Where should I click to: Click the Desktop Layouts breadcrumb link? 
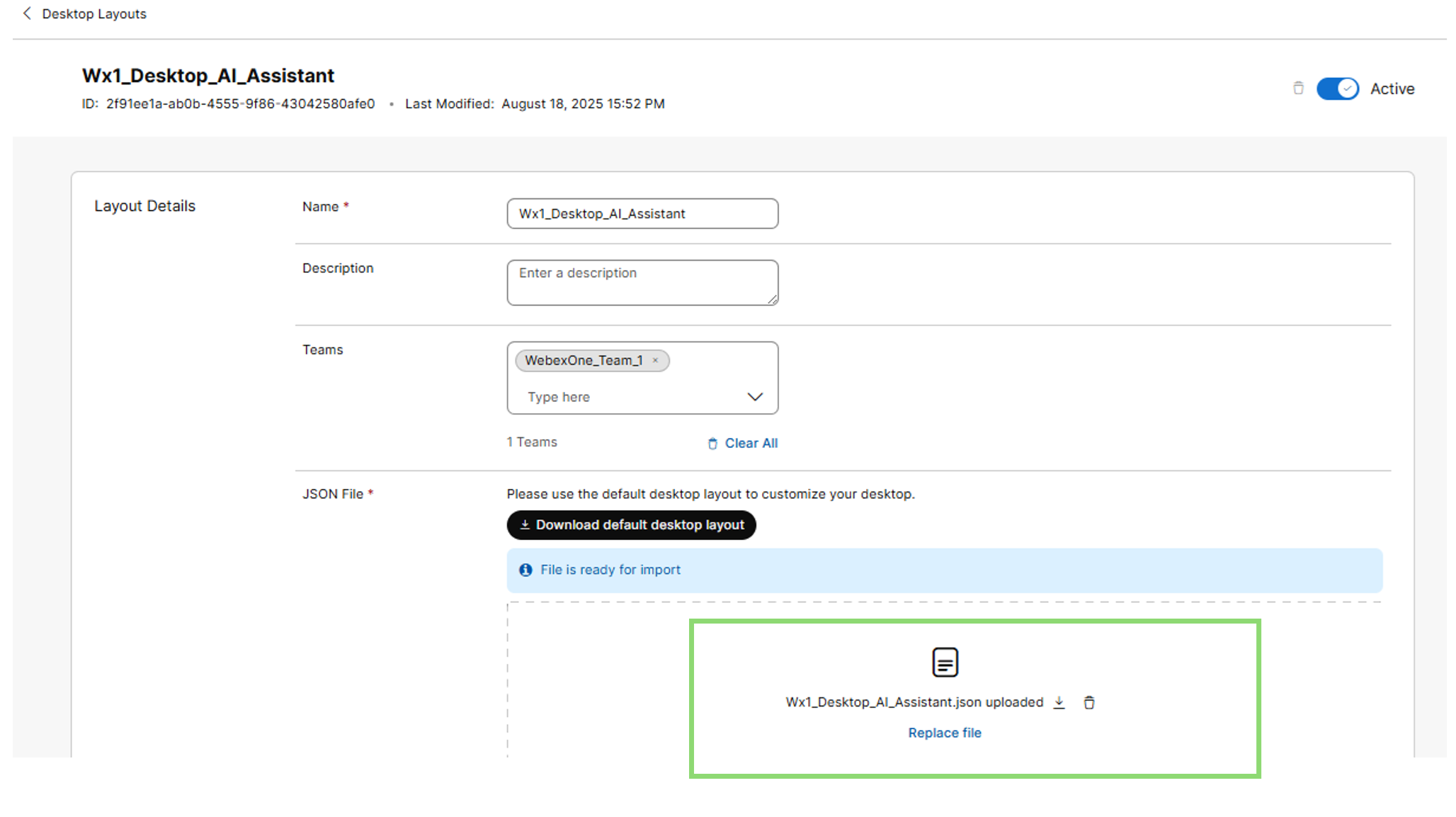pos(94,13)
